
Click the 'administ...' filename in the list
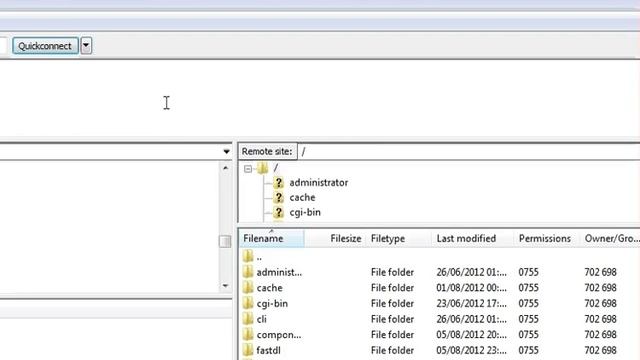279,272
